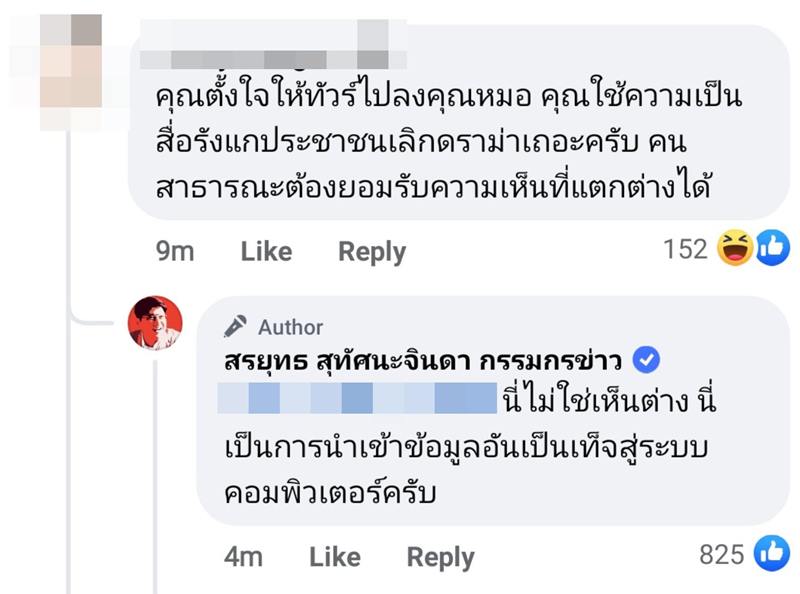Open the 4m timestamp link

coord(243,557)
